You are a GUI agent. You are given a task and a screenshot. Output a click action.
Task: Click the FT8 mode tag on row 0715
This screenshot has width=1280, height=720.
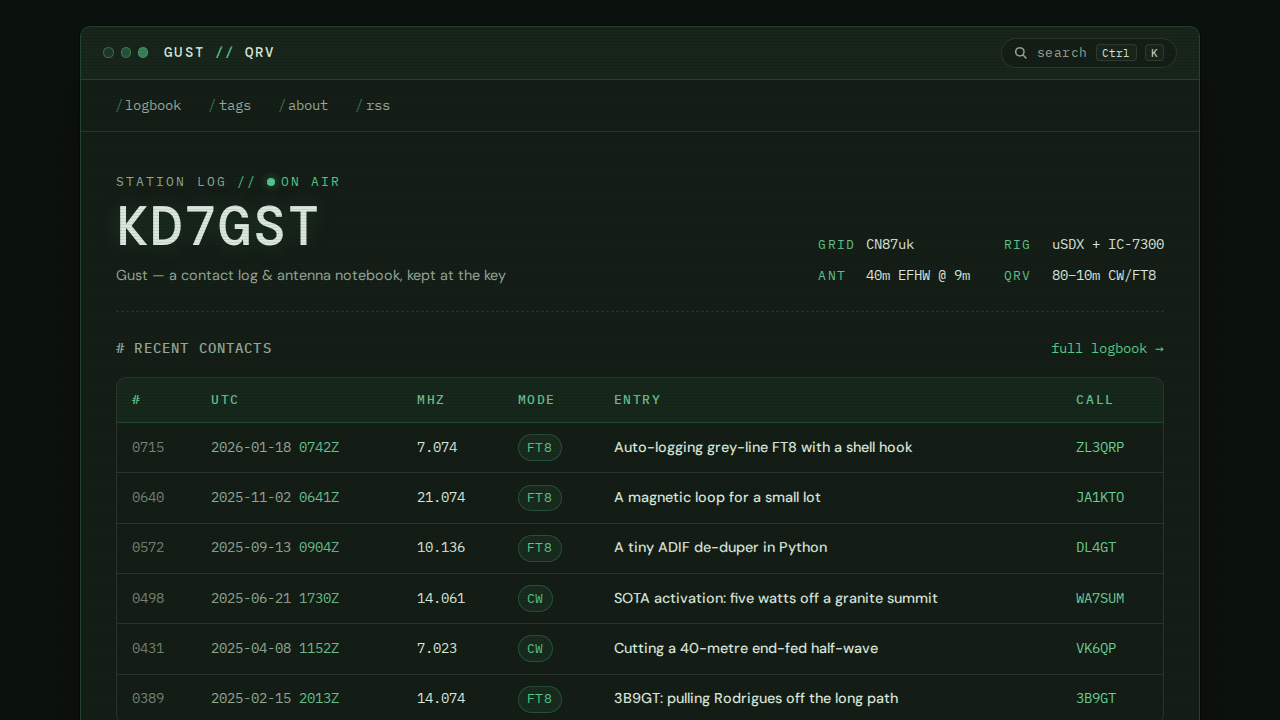539,447
